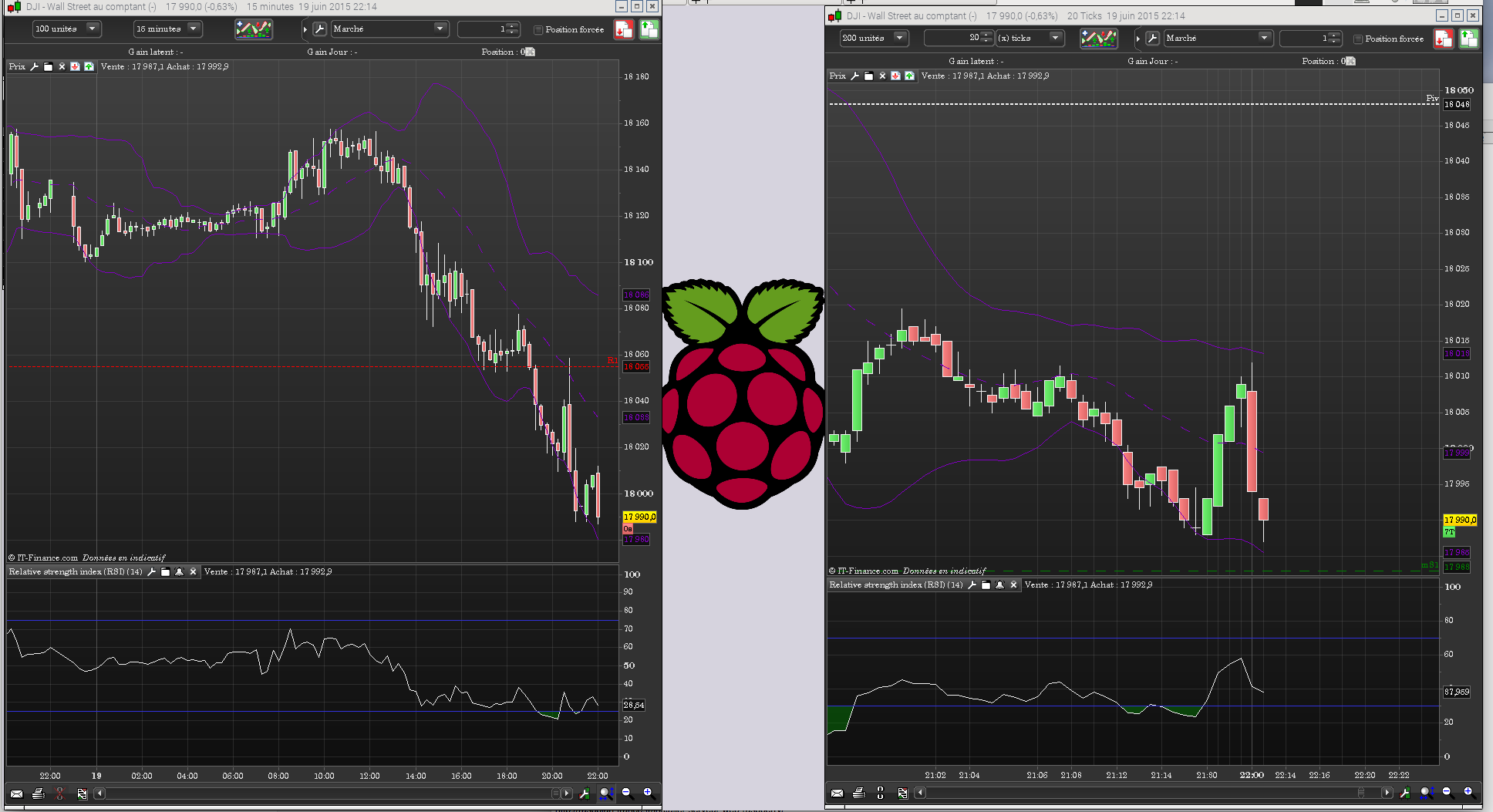Set RSI alert bell in left chart
Image resolution: width=1493 pixels, height=812 pixels.
(x=180, y=571)
